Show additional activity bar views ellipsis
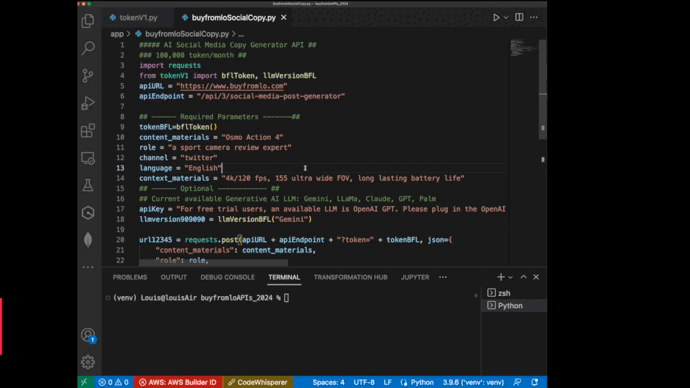The width and height of the screenshot is (690, 388). click(88, 267)
